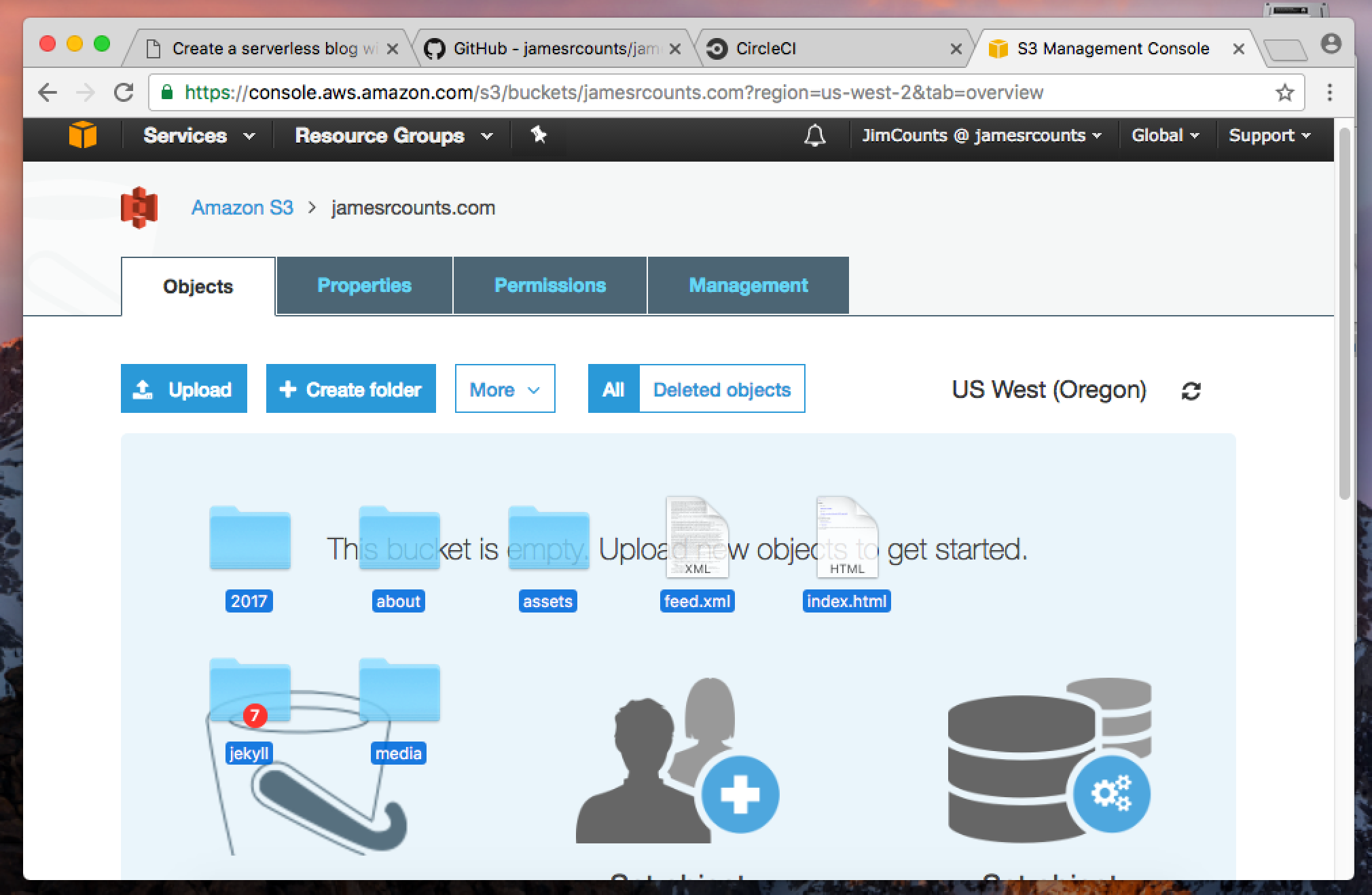This screenshot has height=895, width=1372.
Task: Expand the More actions dropdown
Action: point(505,389)
